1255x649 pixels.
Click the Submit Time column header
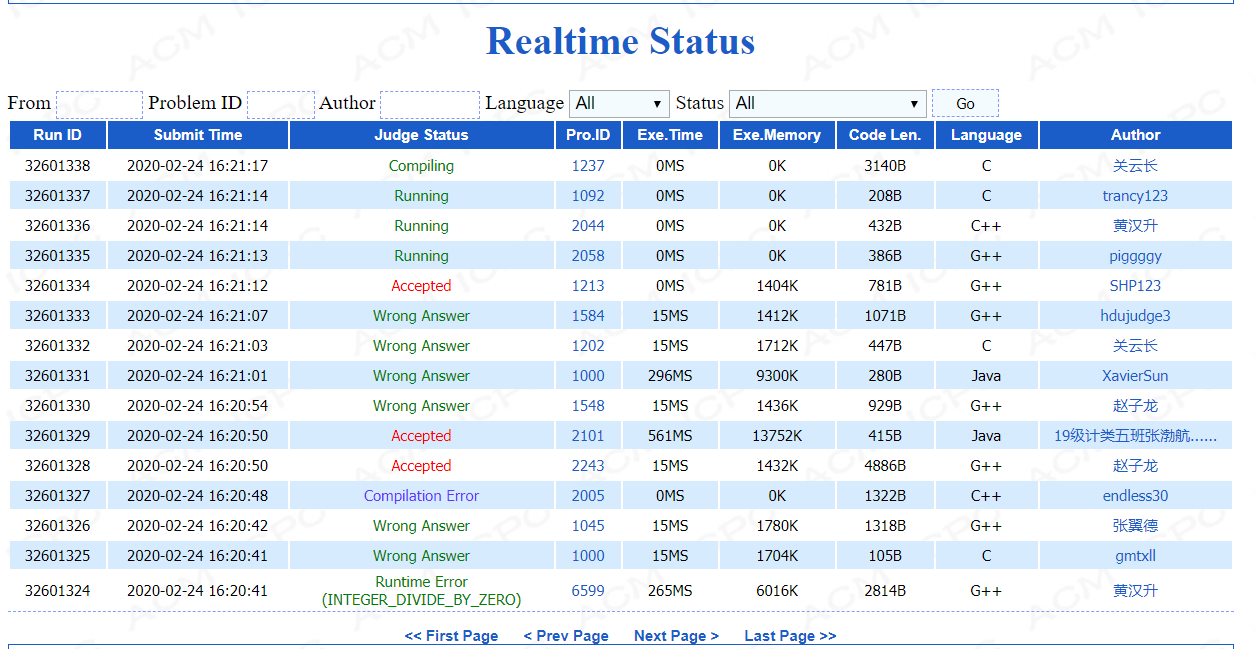[x=198, y=135]
